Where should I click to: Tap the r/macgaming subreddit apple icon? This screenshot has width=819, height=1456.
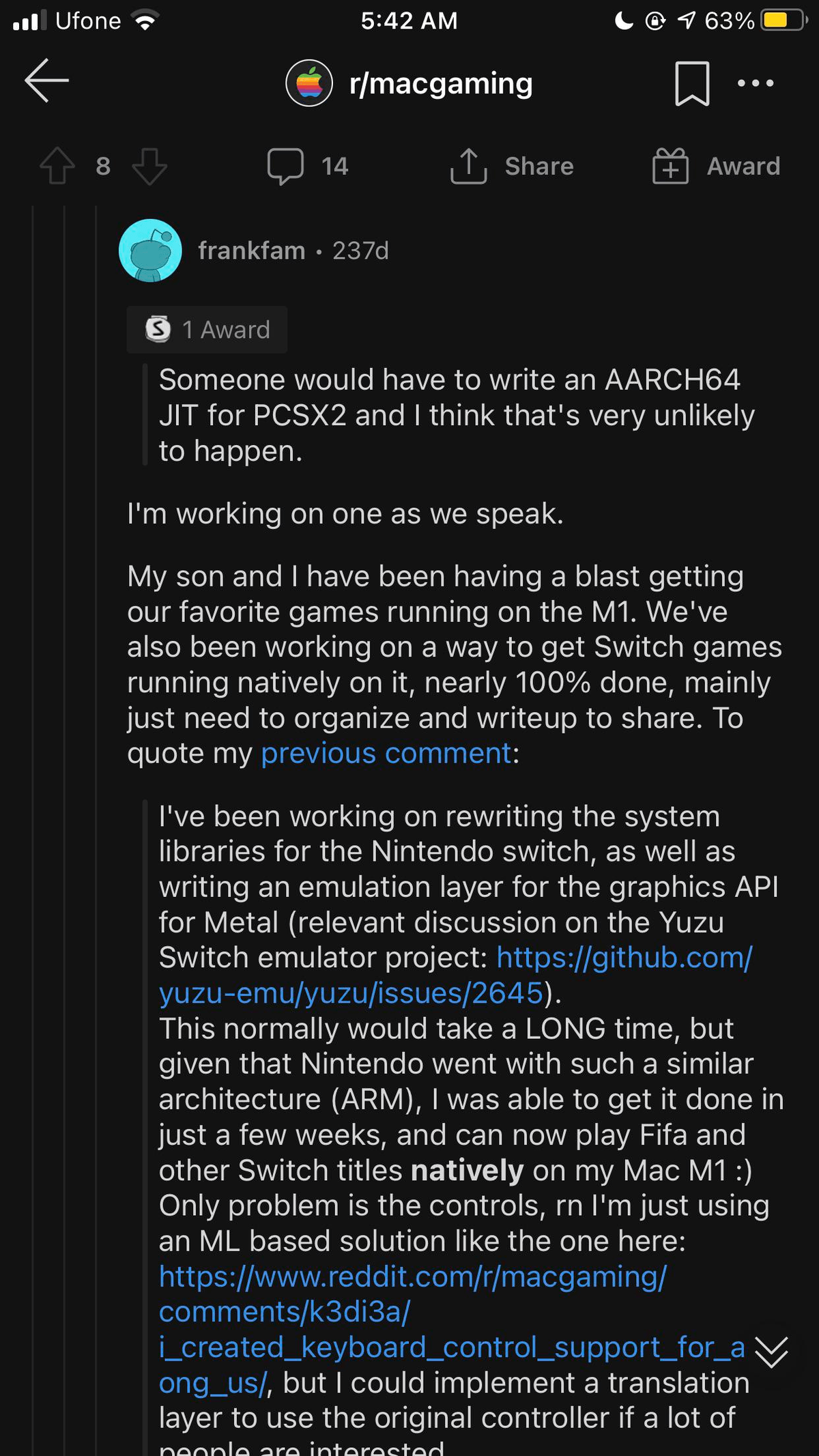(x=308, y=83)
